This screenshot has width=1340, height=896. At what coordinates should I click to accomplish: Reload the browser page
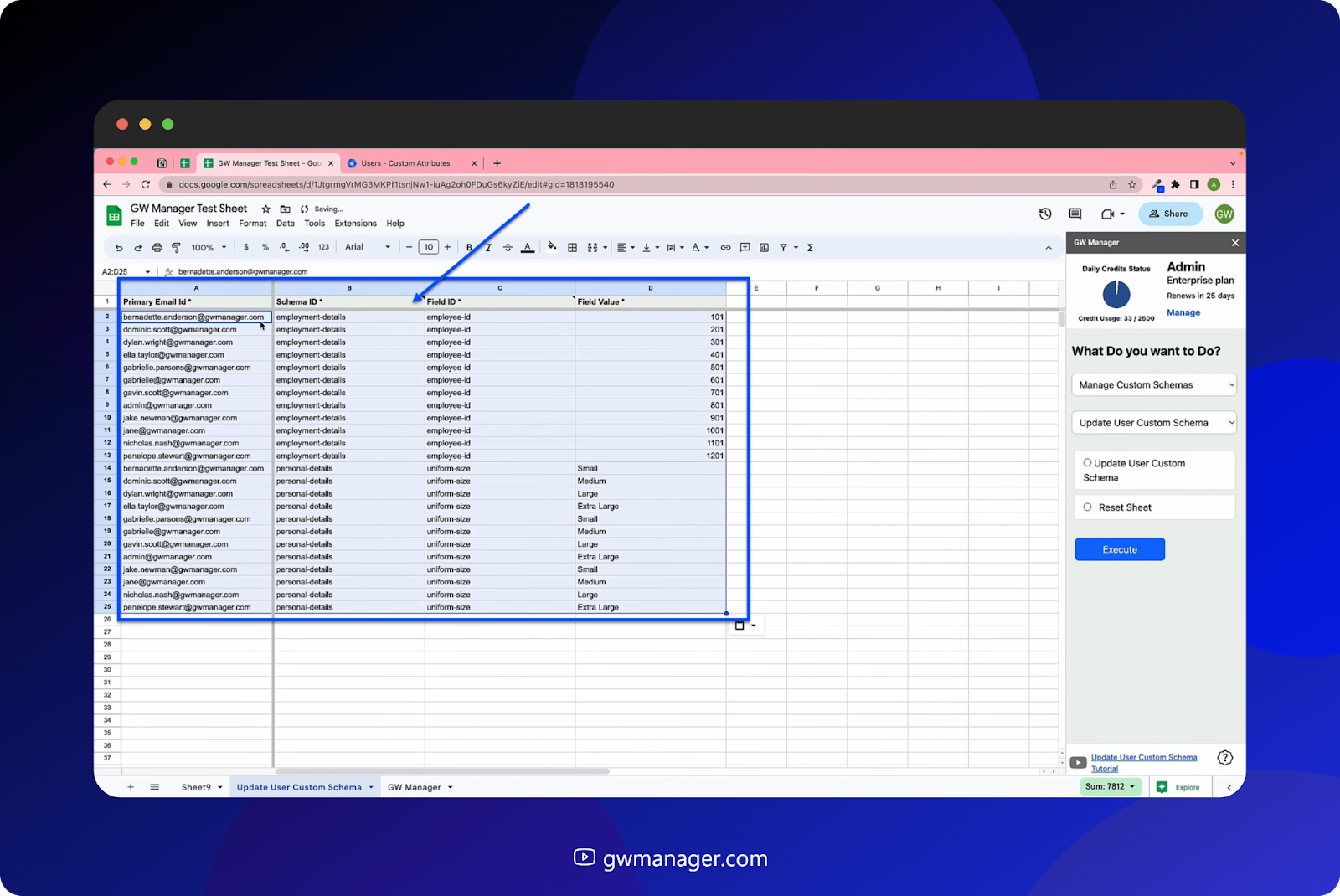[146, 185]
